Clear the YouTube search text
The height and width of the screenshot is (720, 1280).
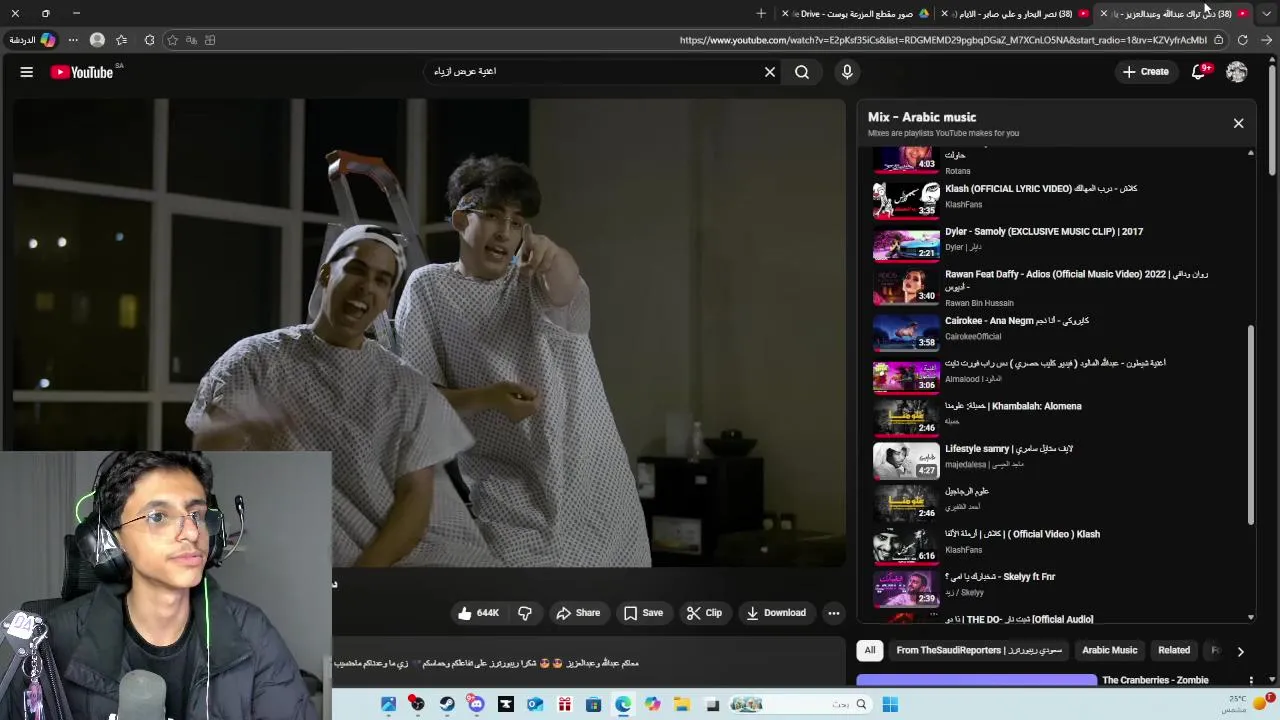click(770, 72)
